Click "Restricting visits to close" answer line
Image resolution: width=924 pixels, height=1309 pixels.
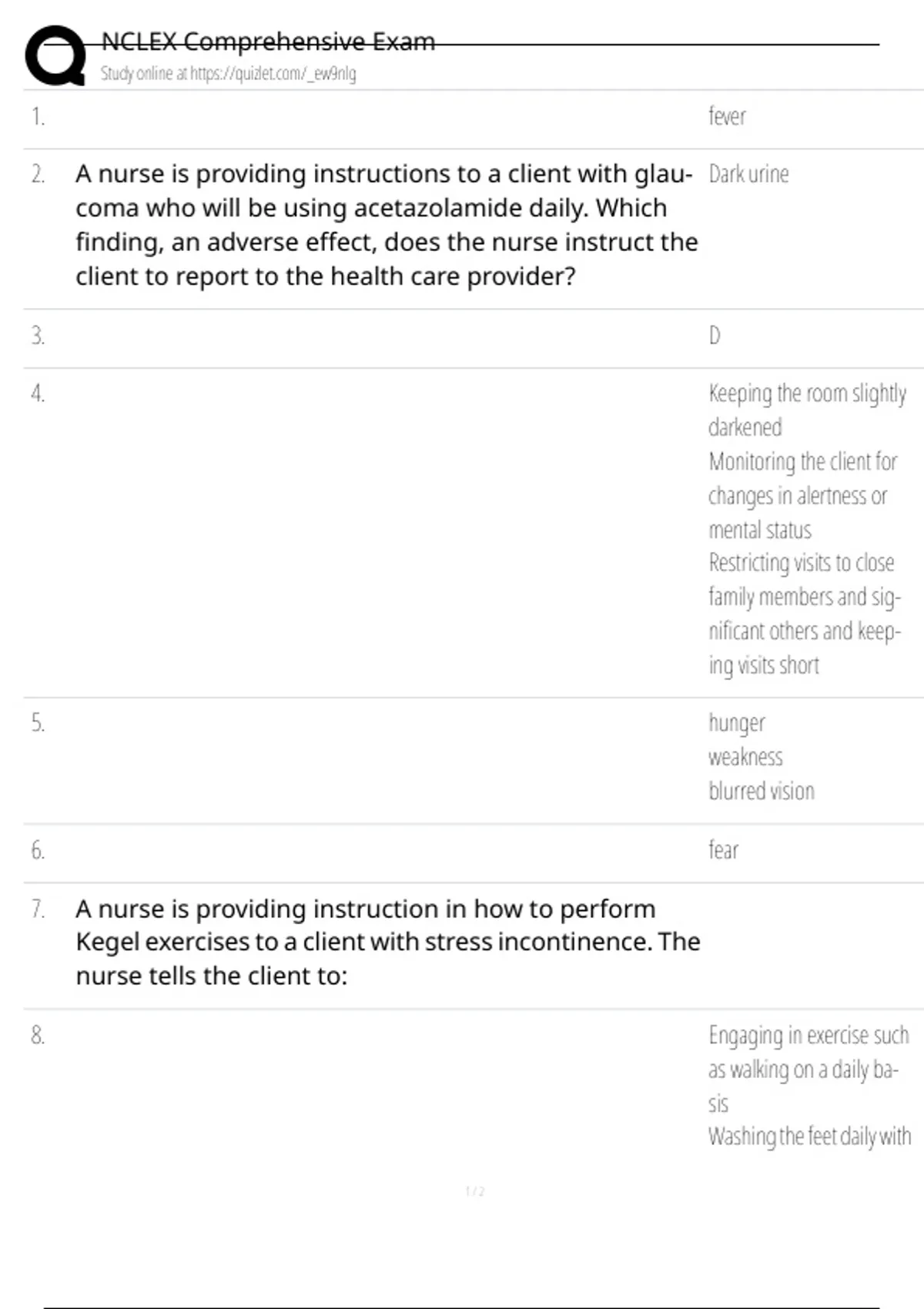pyautogui.click(x=801, y=563)
